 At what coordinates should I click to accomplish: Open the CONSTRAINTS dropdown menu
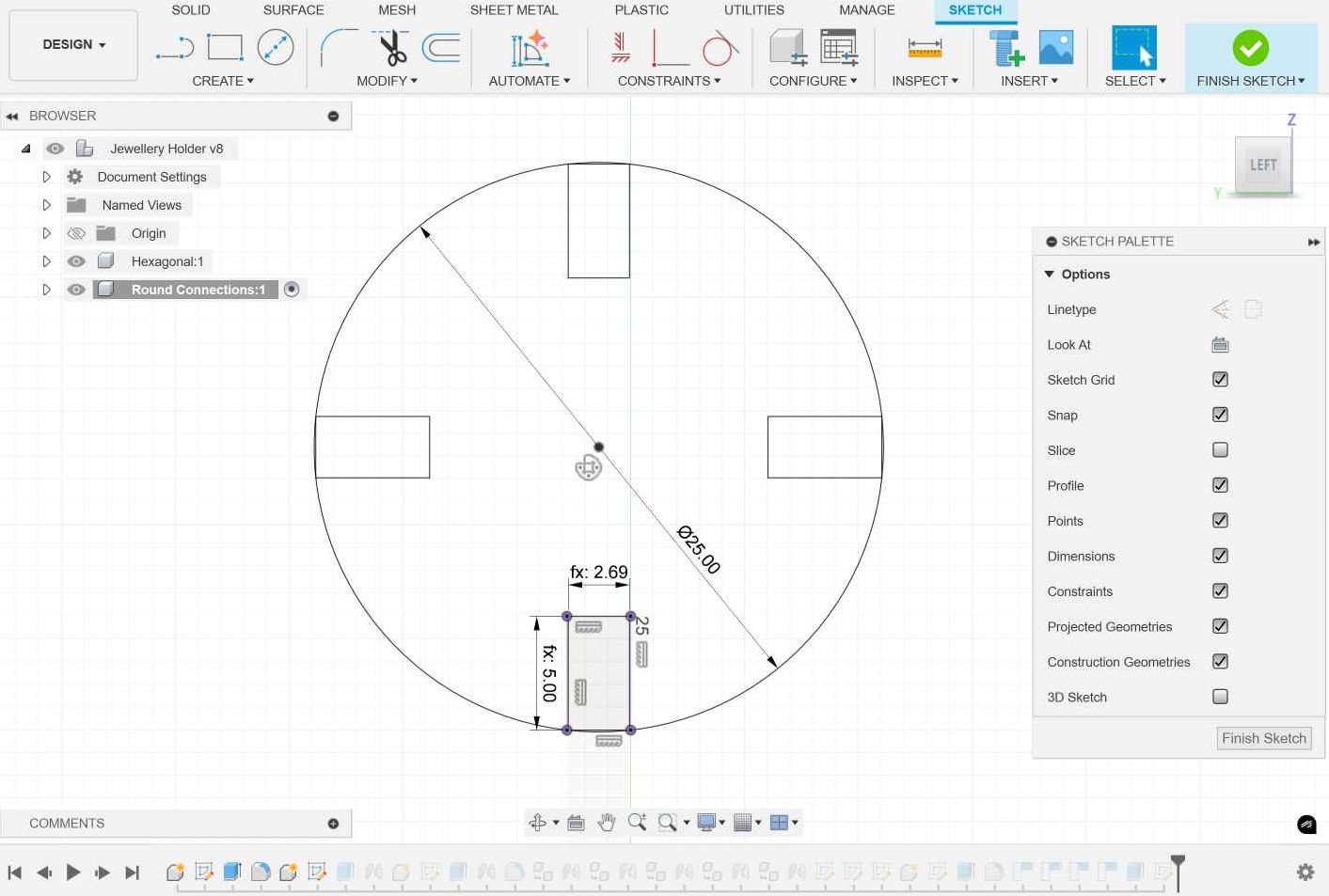(x=669, y=81)
